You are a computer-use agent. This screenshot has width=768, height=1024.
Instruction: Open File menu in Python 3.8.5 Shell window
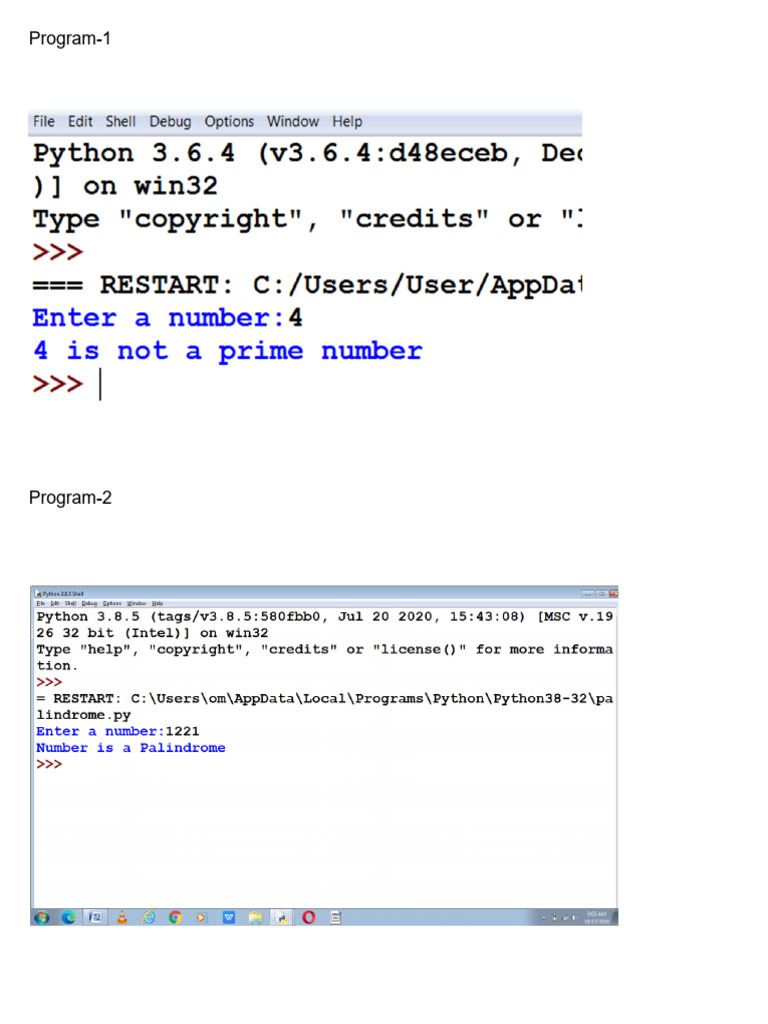pyautogui.click(x=40, y=603)
